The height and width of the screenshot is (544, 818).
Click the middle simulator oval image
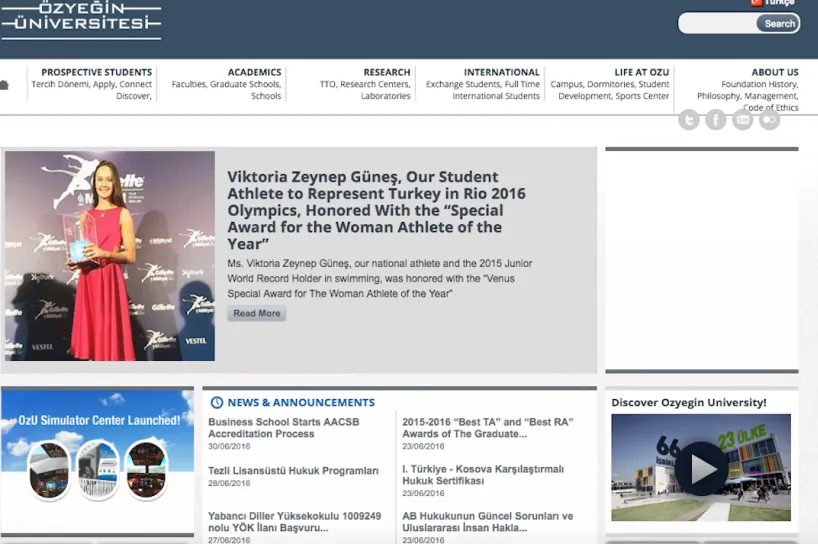98,469
